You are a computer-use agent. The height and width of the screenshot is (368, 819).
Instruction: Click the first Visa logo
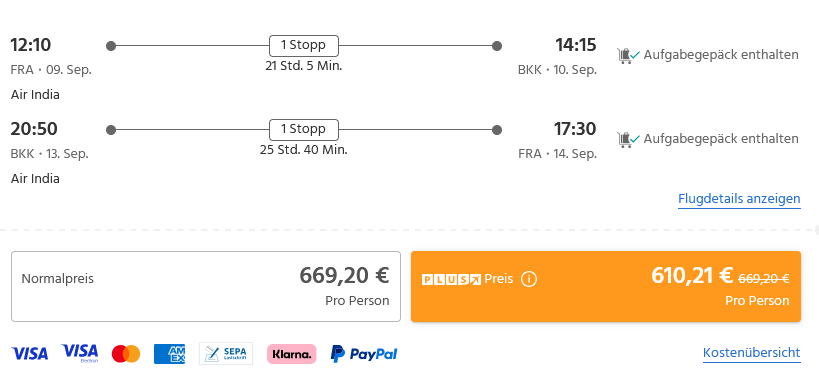(x=30, y=354)
